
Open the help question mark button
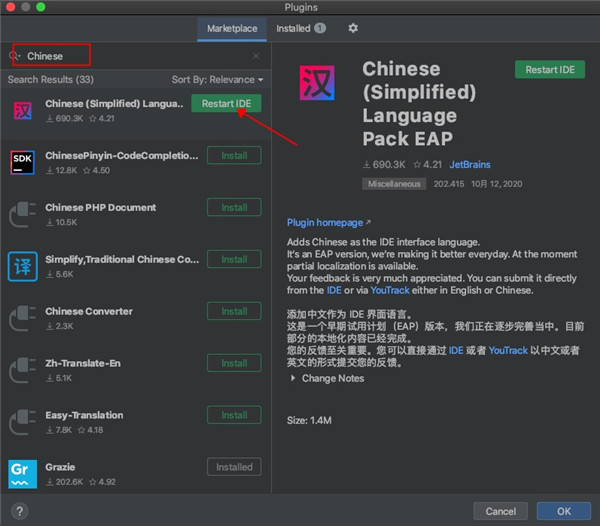(x=19, y=511)
